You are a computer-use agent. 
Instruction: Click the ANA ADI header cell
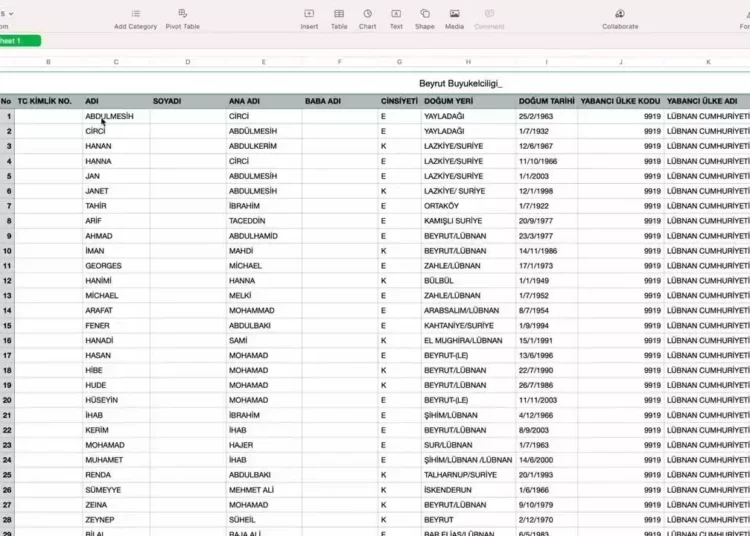tap(264, 101)
